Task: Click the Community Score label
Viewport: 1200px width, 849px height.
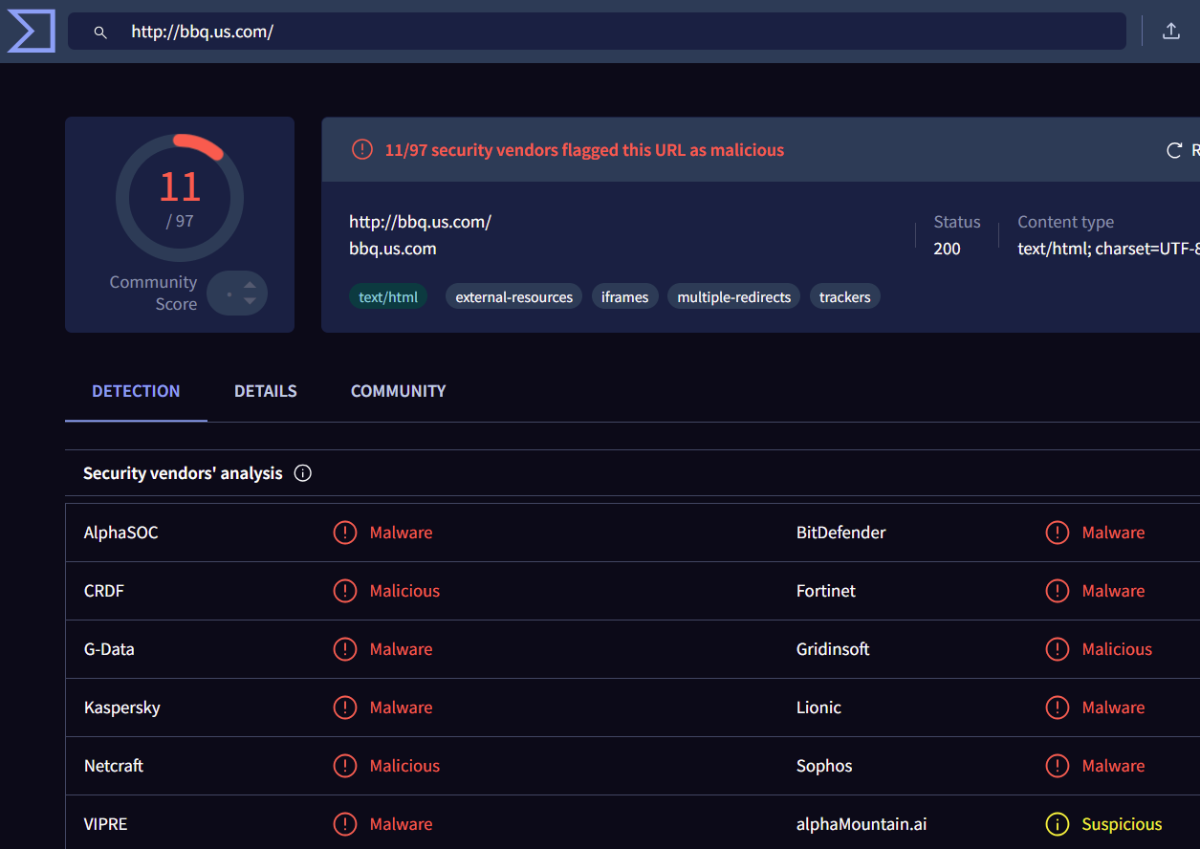Action: click(153, 293)
